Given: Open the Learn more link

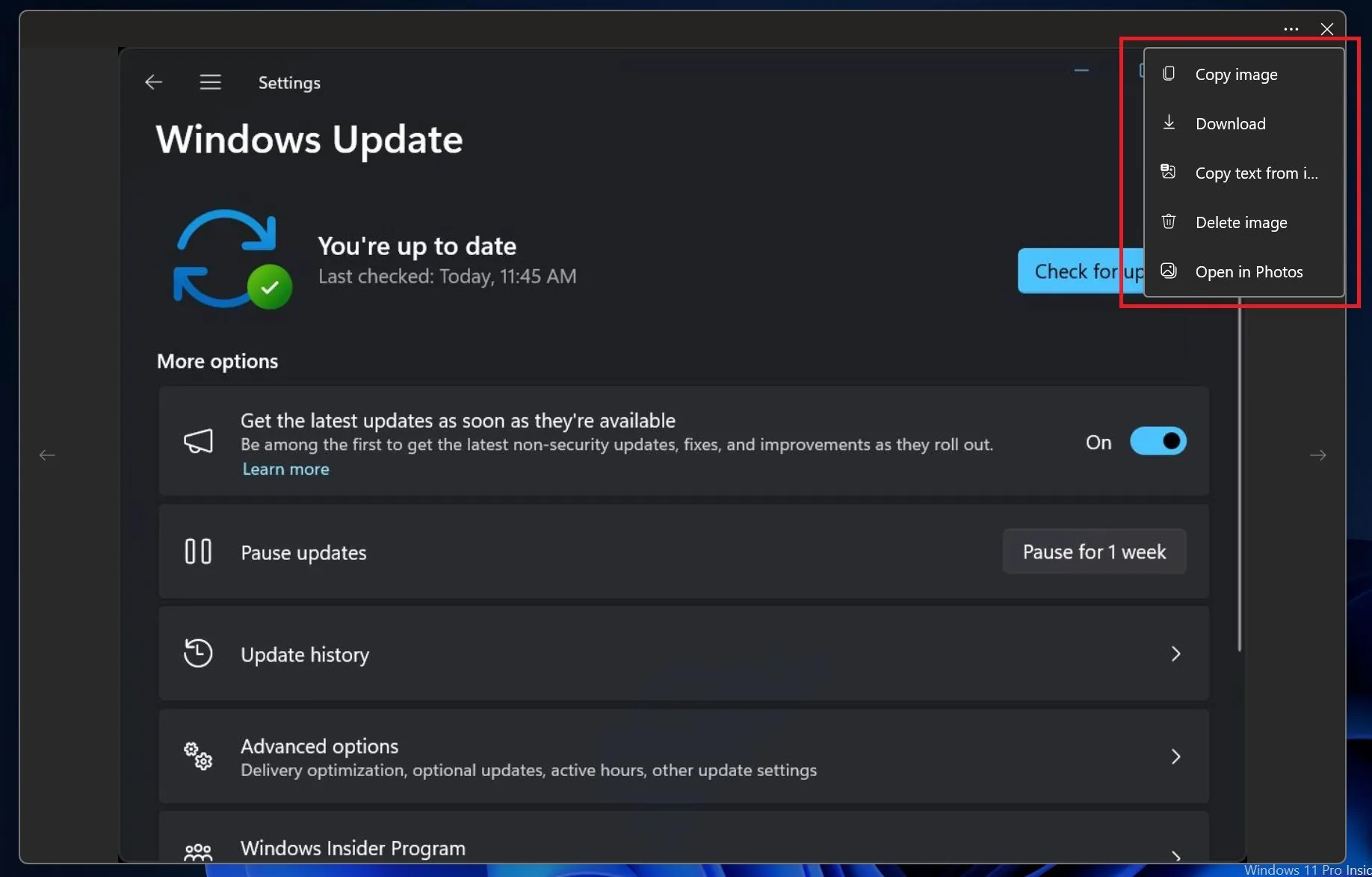Looking at the screenshot, I should tap(285, 469).
